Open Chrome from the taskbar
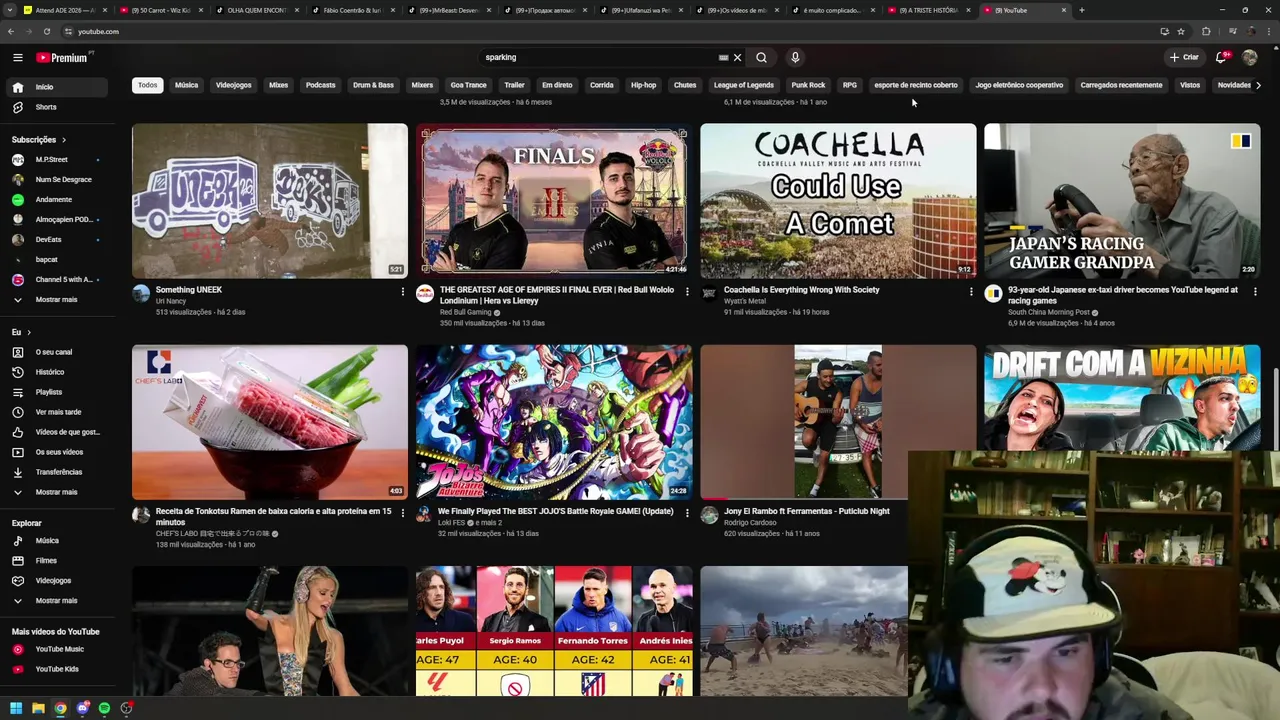This screenshot has width=1280, height=720. (60, 708)
